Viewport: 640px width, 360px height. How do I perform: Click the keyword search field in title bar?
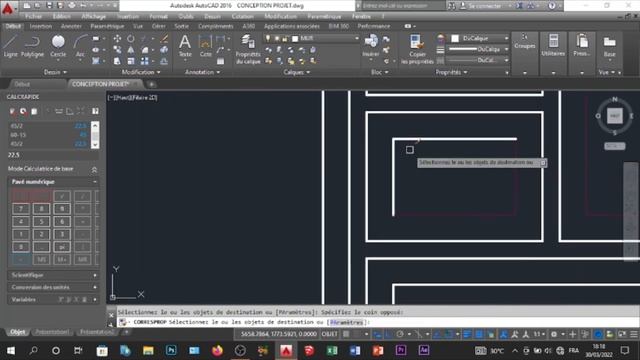(x=403, y=6)
